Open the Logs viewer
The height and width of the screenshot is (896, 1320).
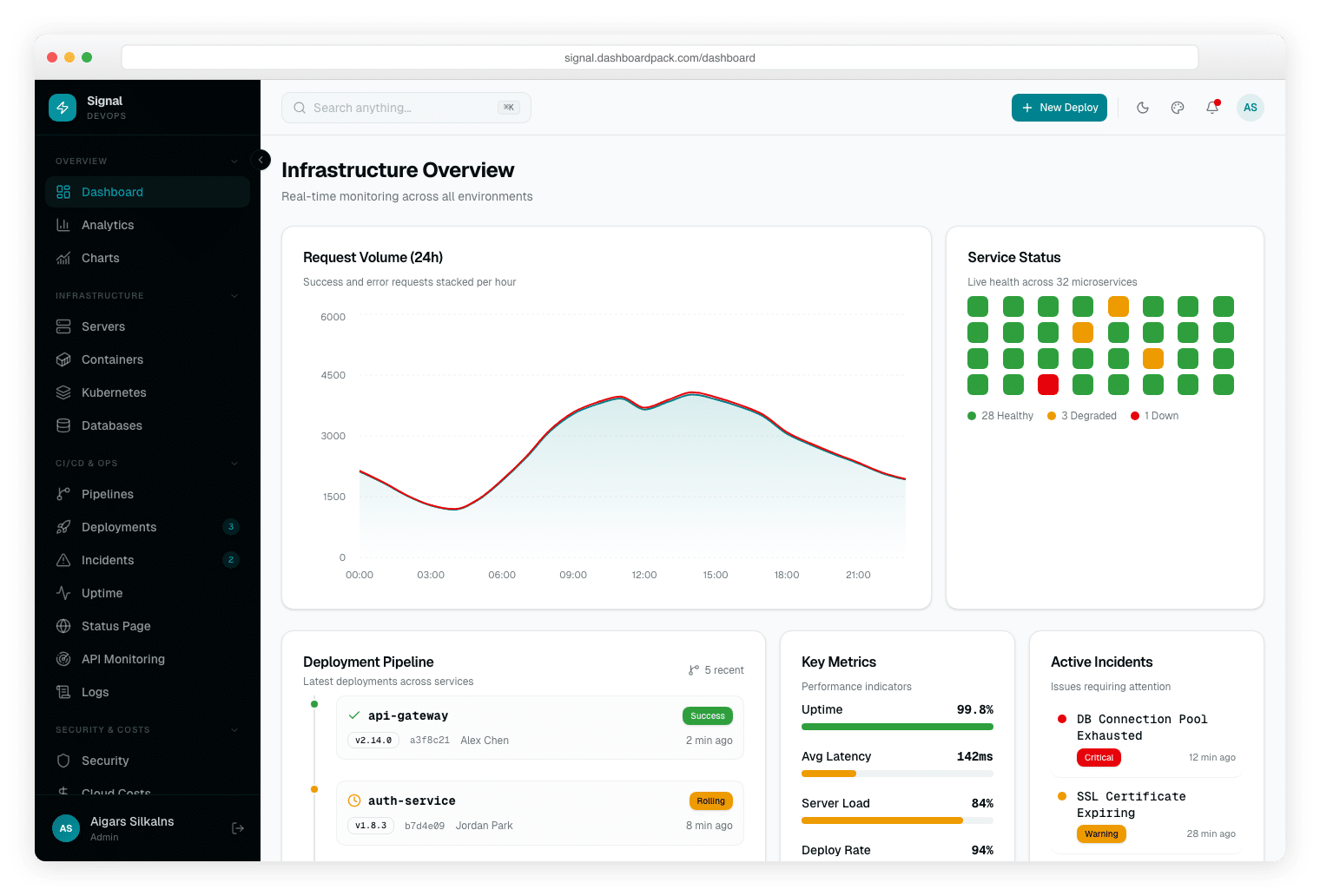[94, 692]
